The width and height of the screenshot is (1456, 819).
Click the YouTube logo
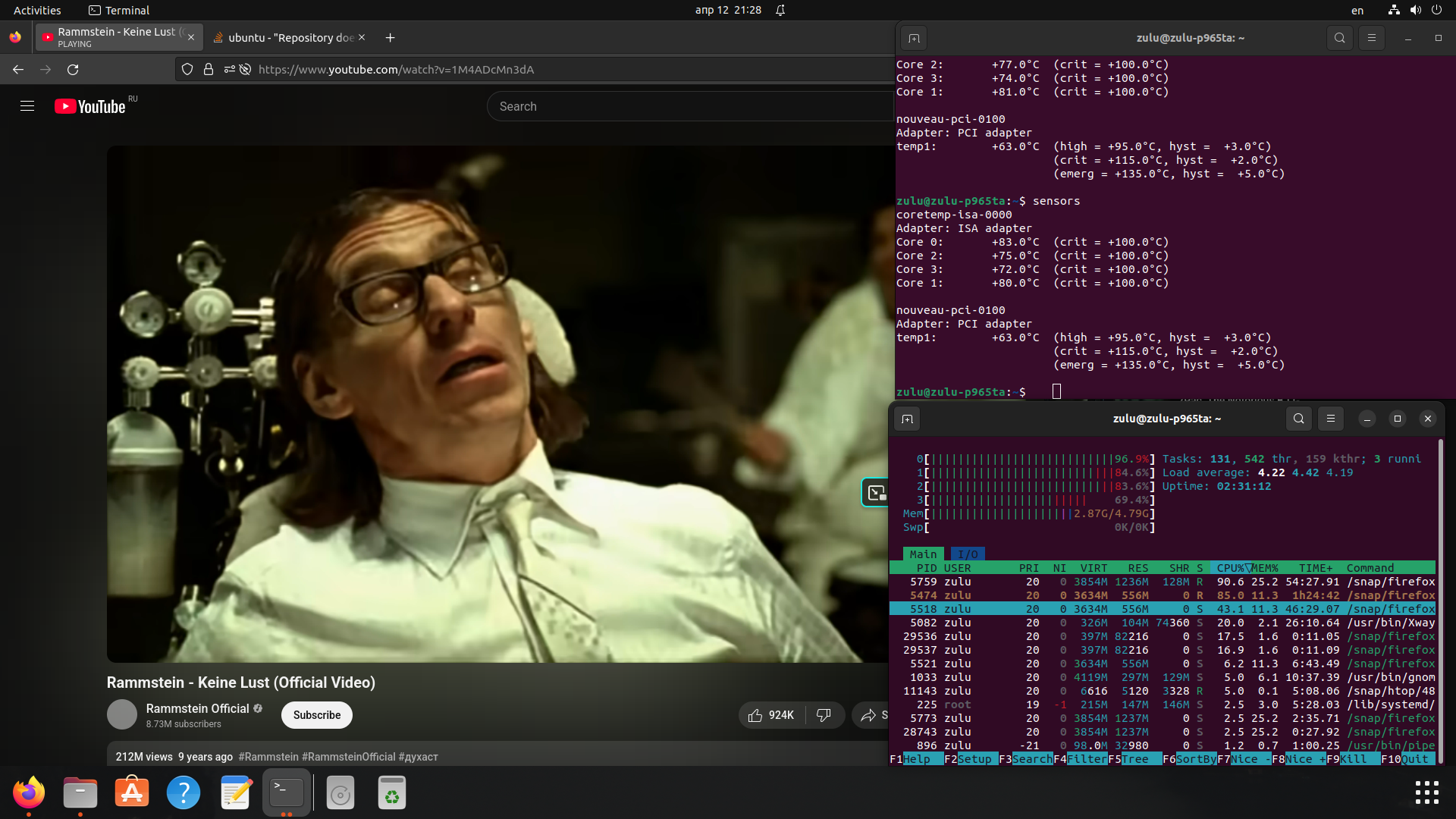click(89, 106)
